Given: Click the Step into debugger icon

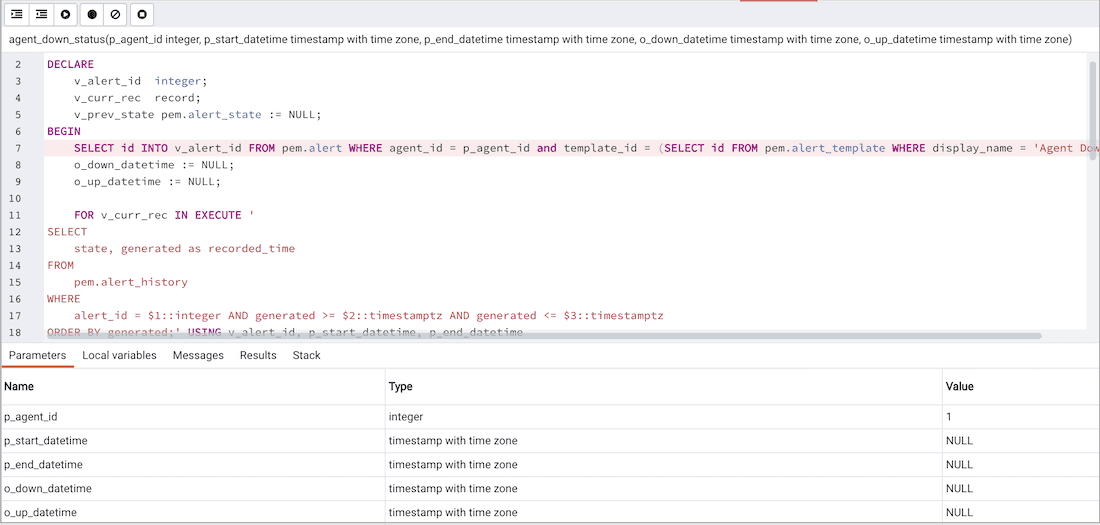Looking at the screenshot, I should coord(17,14).
